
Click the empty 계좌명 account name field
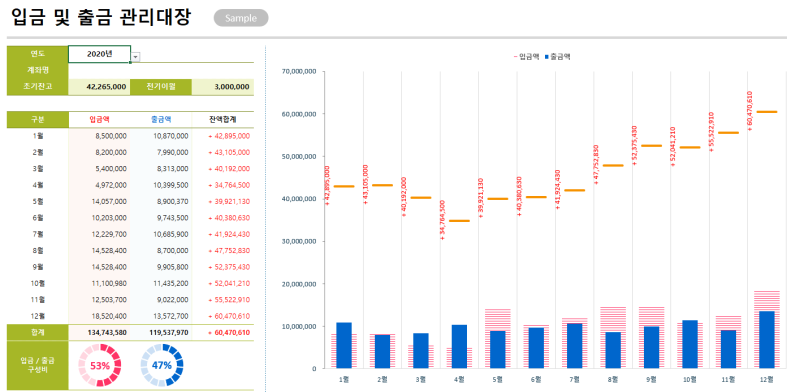(x=161, y=70)
